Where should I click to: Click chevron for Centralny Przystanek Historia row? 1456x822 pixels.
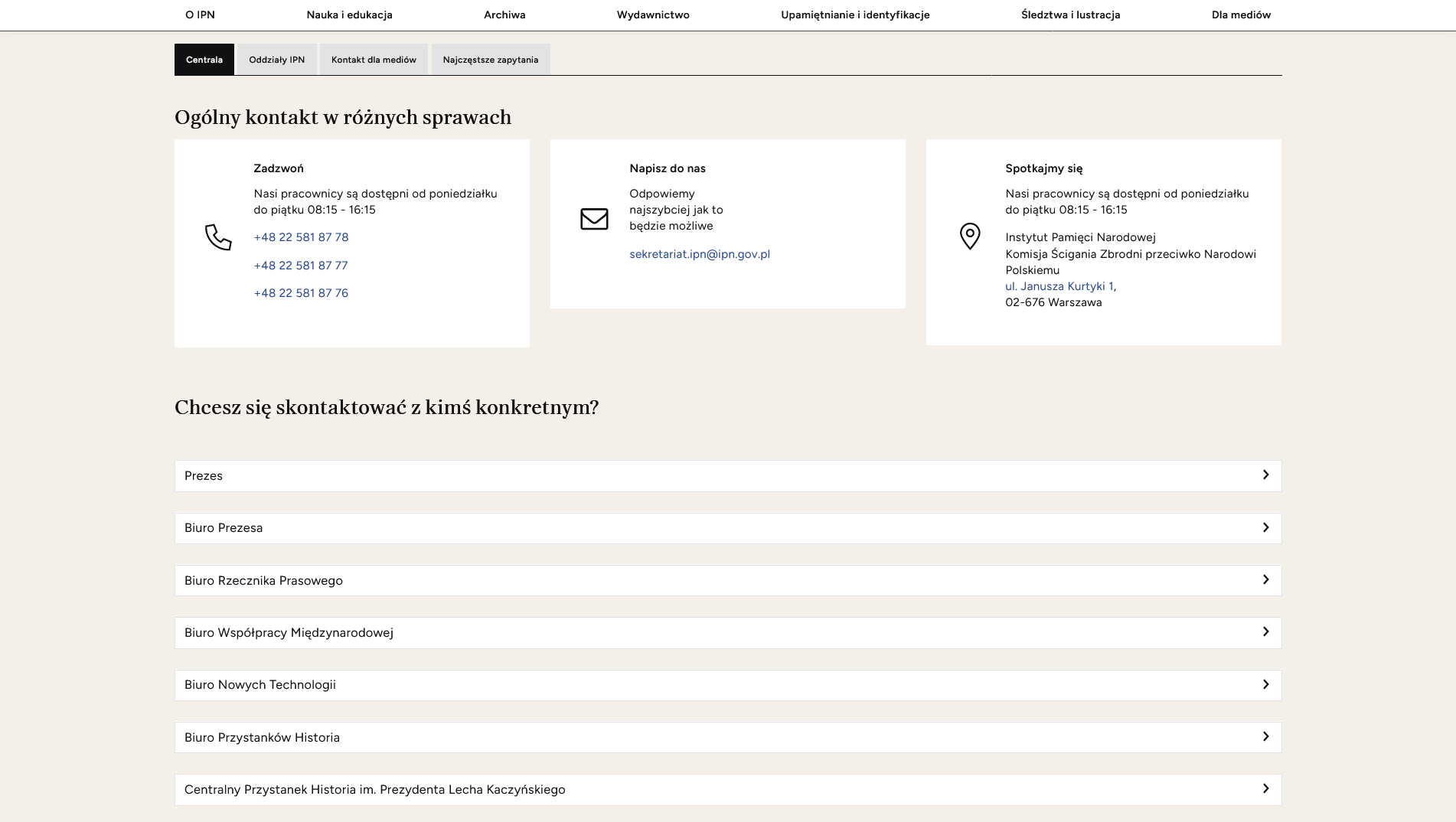[x=1265, y=789]
